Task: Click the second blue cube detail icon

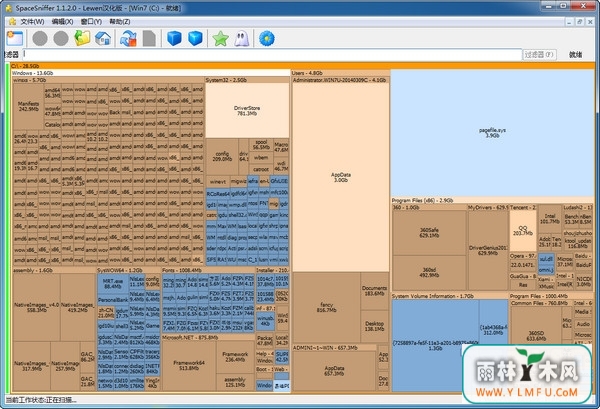Action: click(x=195, y=38)
